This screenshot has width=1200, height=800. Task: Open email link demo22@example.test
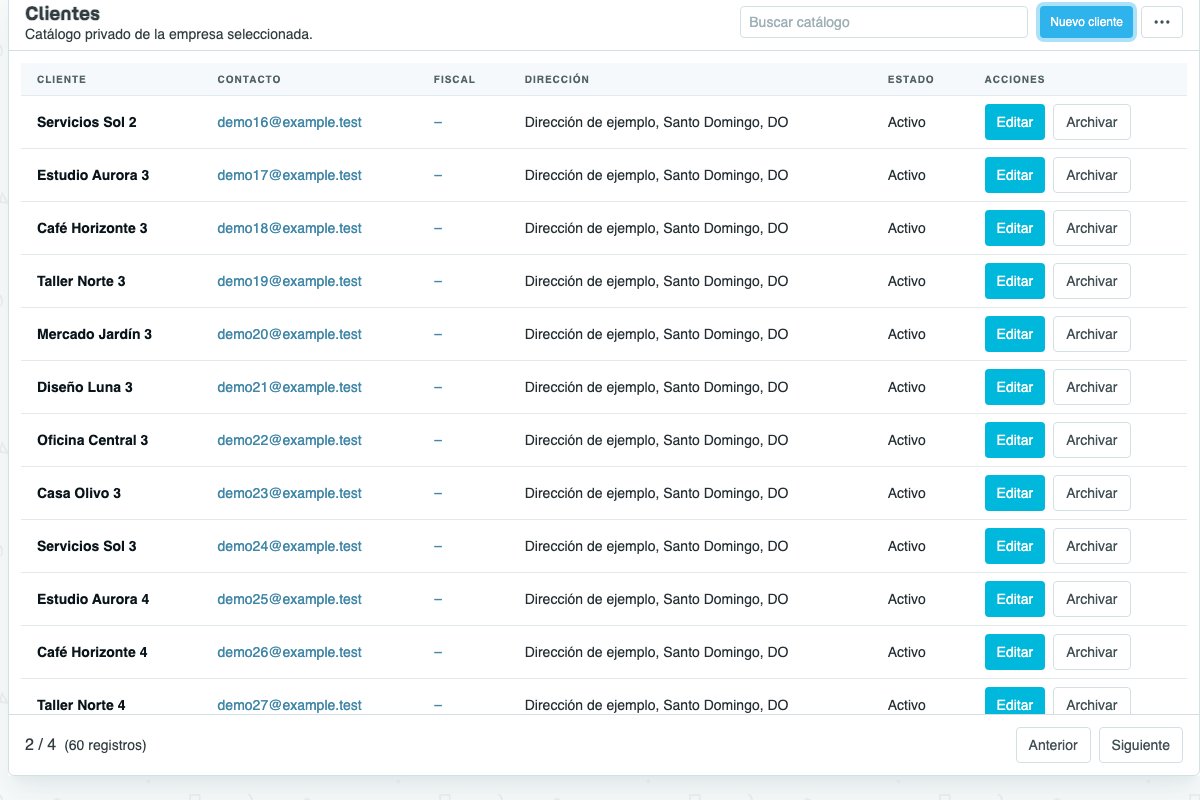coord(290,440)
